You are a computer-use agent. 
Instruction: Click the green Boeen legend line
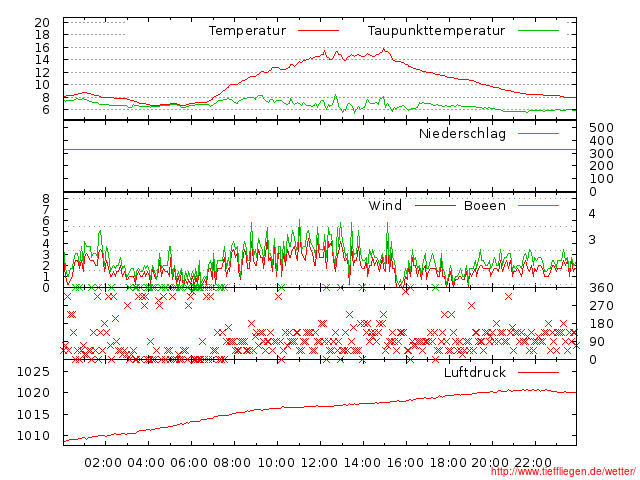point(538,205)
